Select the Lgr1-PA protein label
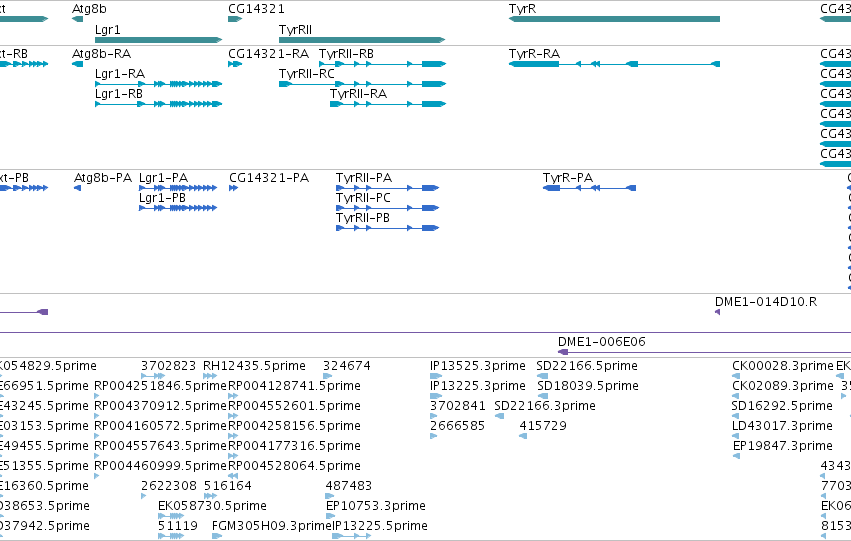 coord(163,178)
